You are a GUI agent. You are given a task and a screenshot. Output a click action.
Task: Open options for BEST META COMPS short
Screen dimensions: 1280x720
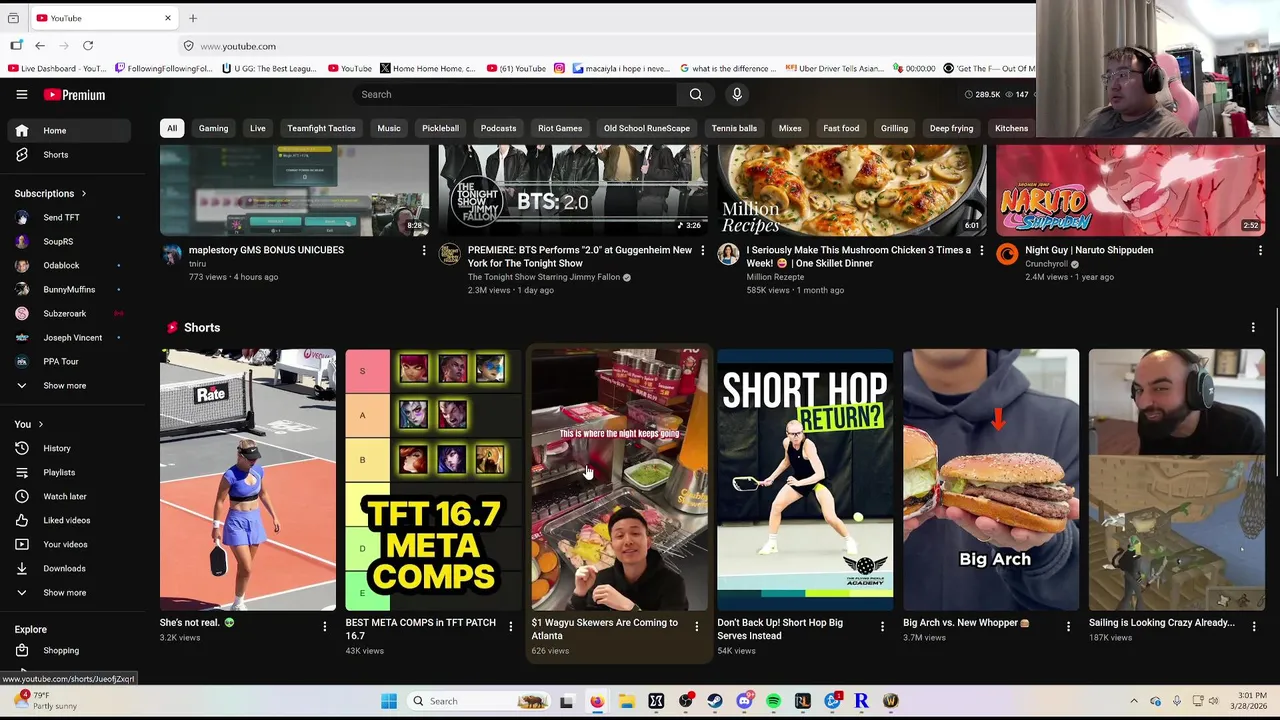(510, 626)
